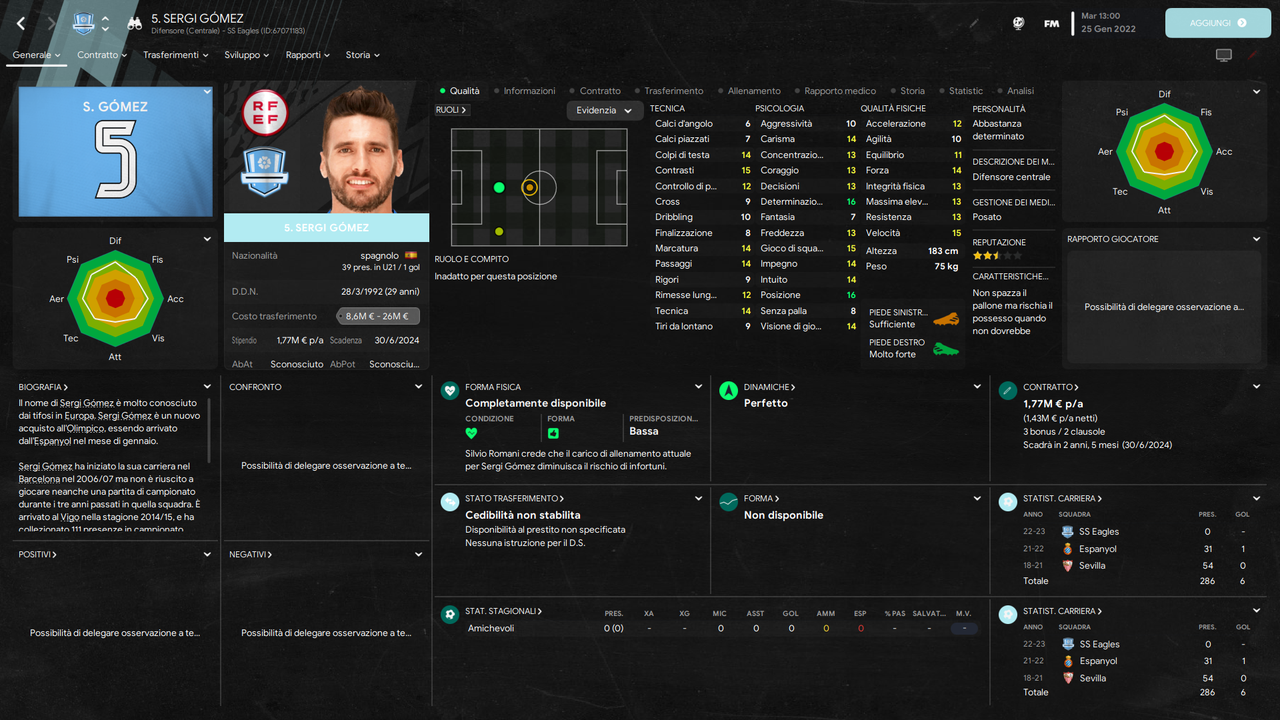The height and width of the screenshot is (720, 1280).
Task: Click the Dinamiche green circle icon
Action: point(729,390)
